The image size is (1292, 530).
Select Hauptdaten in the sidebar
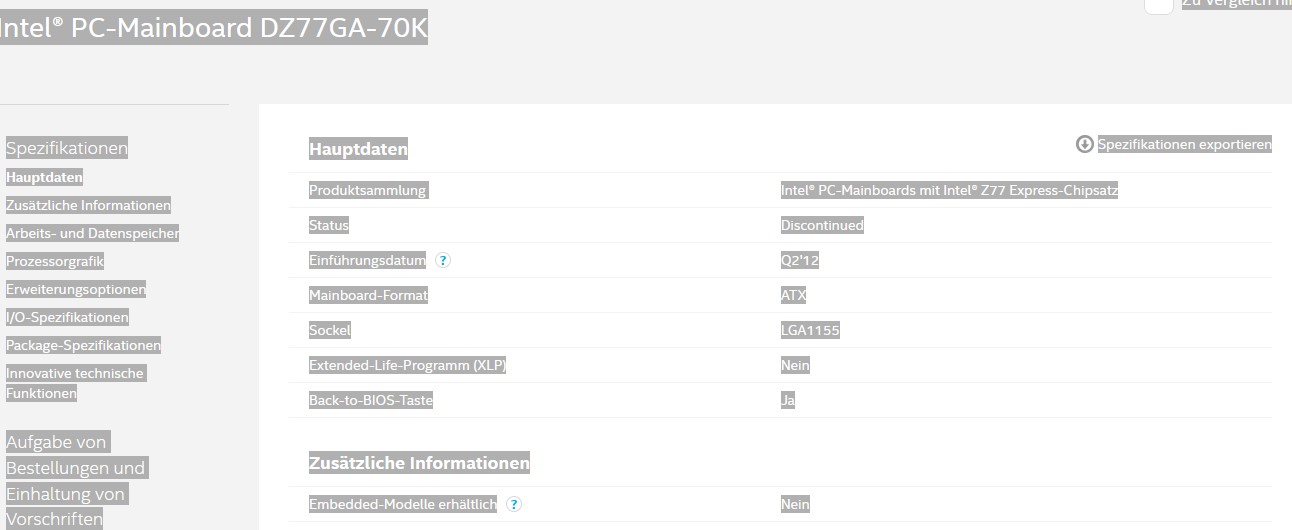[x=44, y=177]
